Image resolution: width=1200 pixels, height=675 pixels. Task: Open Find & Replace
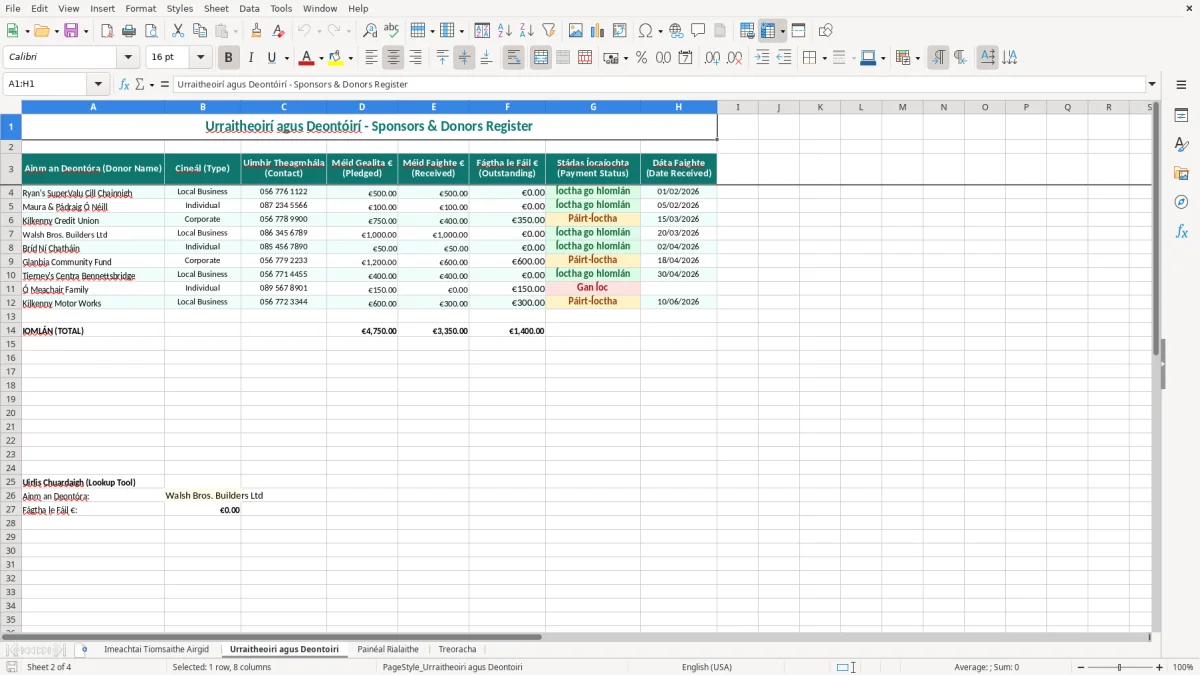(370, 31)
